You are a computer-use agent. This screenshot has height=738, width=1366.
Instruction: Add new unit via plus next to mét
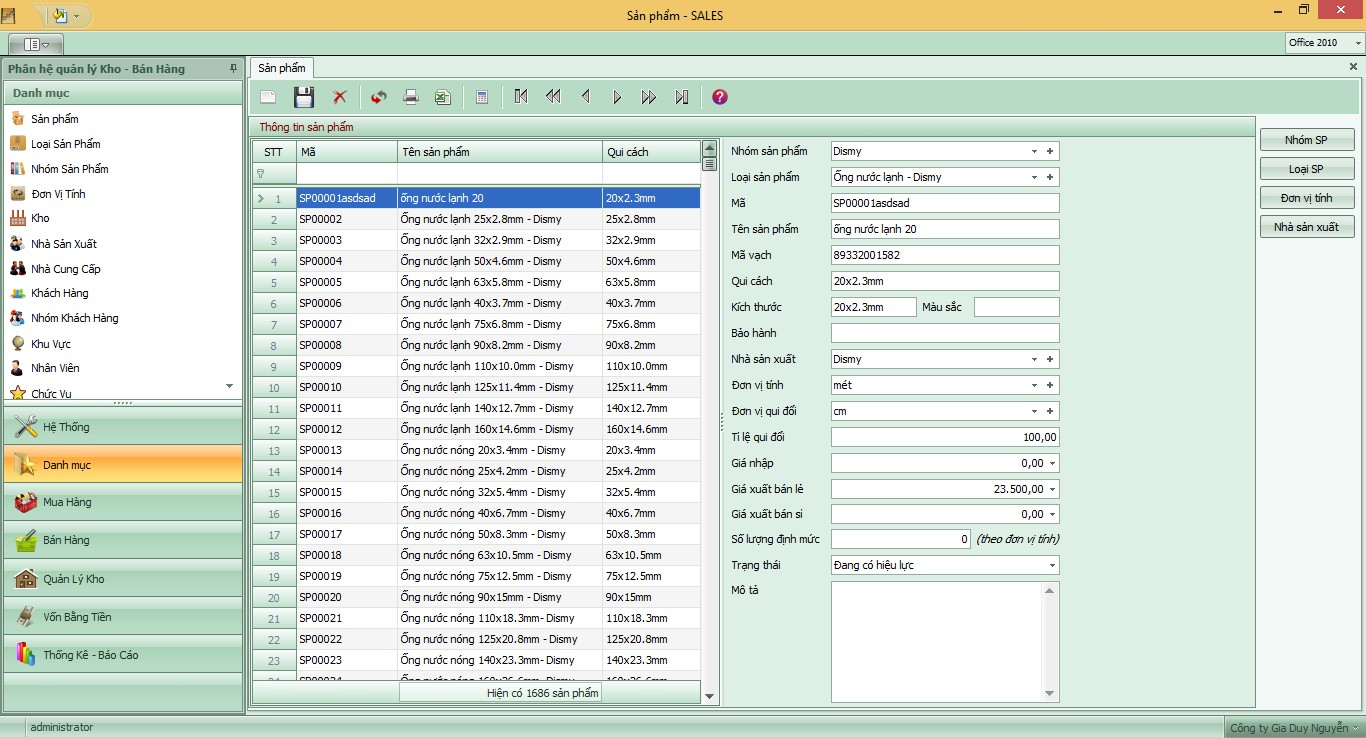click(x=1050, y=386)
